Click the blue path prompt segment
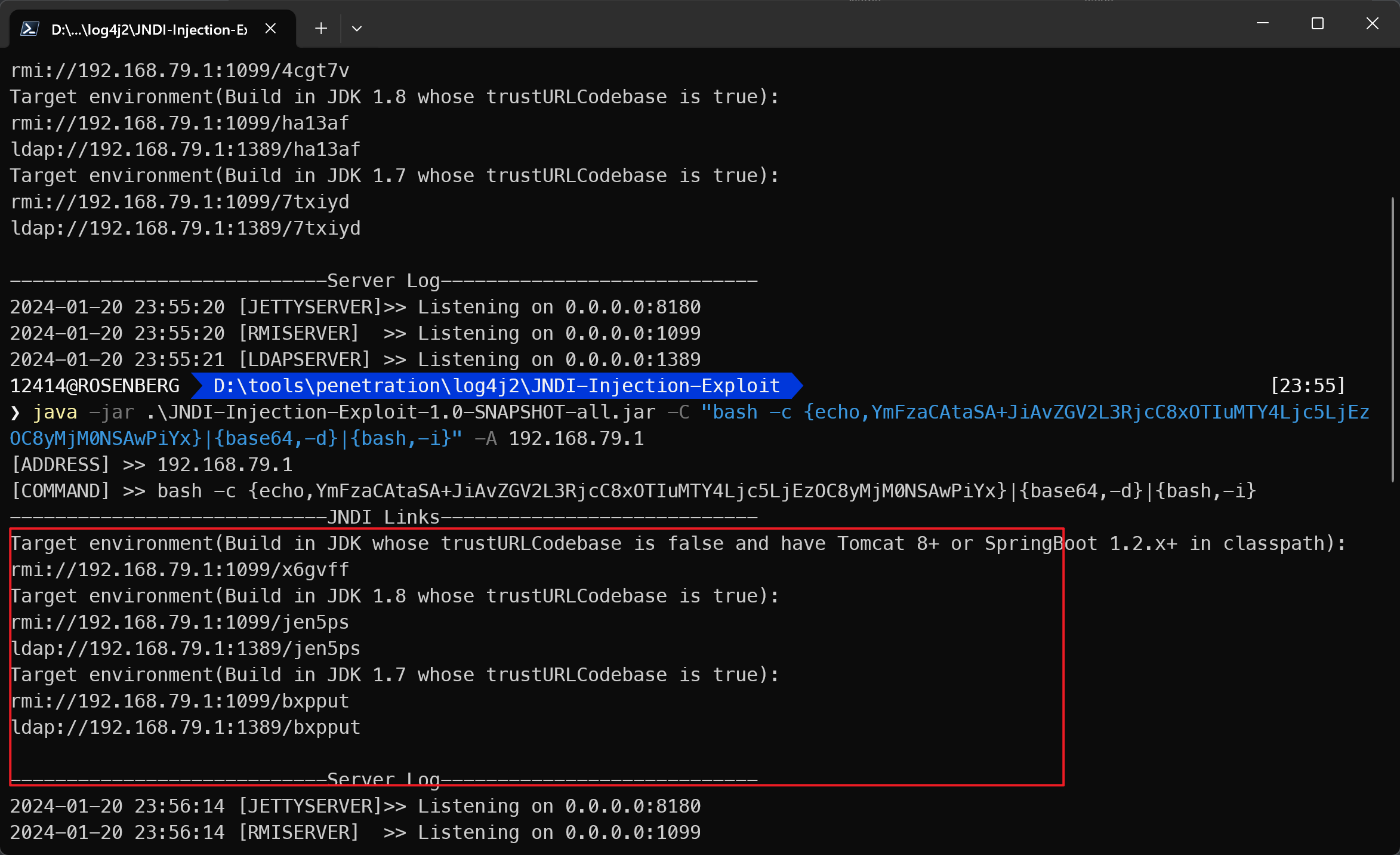Image resolution: width=1400 pixels, height=855 pixels. pos(497,386)
